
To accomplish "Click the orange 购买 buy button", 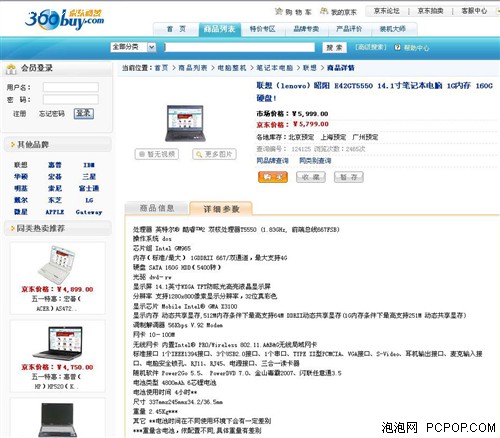I will [273, 177].
